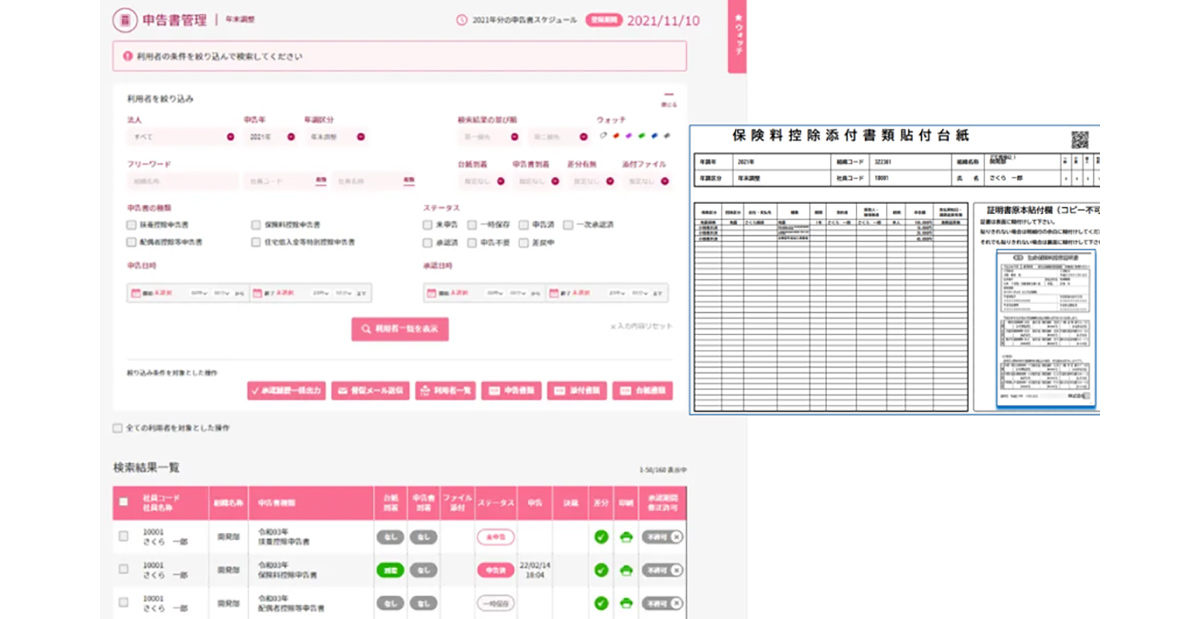1200x619 pixels.
Task: Click the 保険料控除添付書類貼付台紙 document preview
Action: (894, 269)
